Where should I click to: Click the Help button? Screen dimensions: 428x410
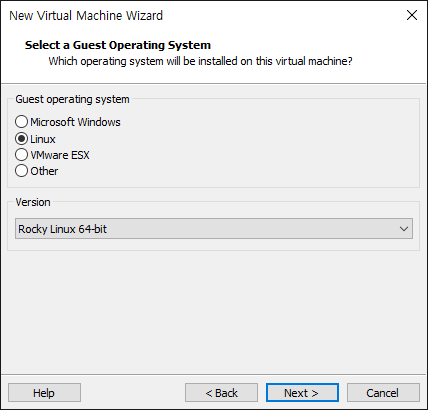point(44,393)
